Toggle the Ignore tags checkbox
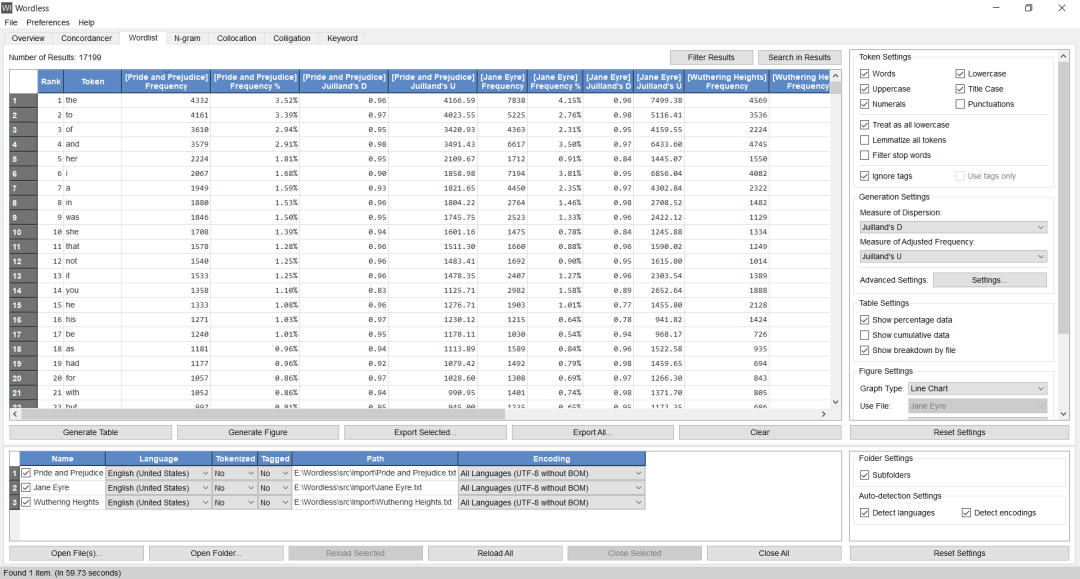 tap(864, 176)
